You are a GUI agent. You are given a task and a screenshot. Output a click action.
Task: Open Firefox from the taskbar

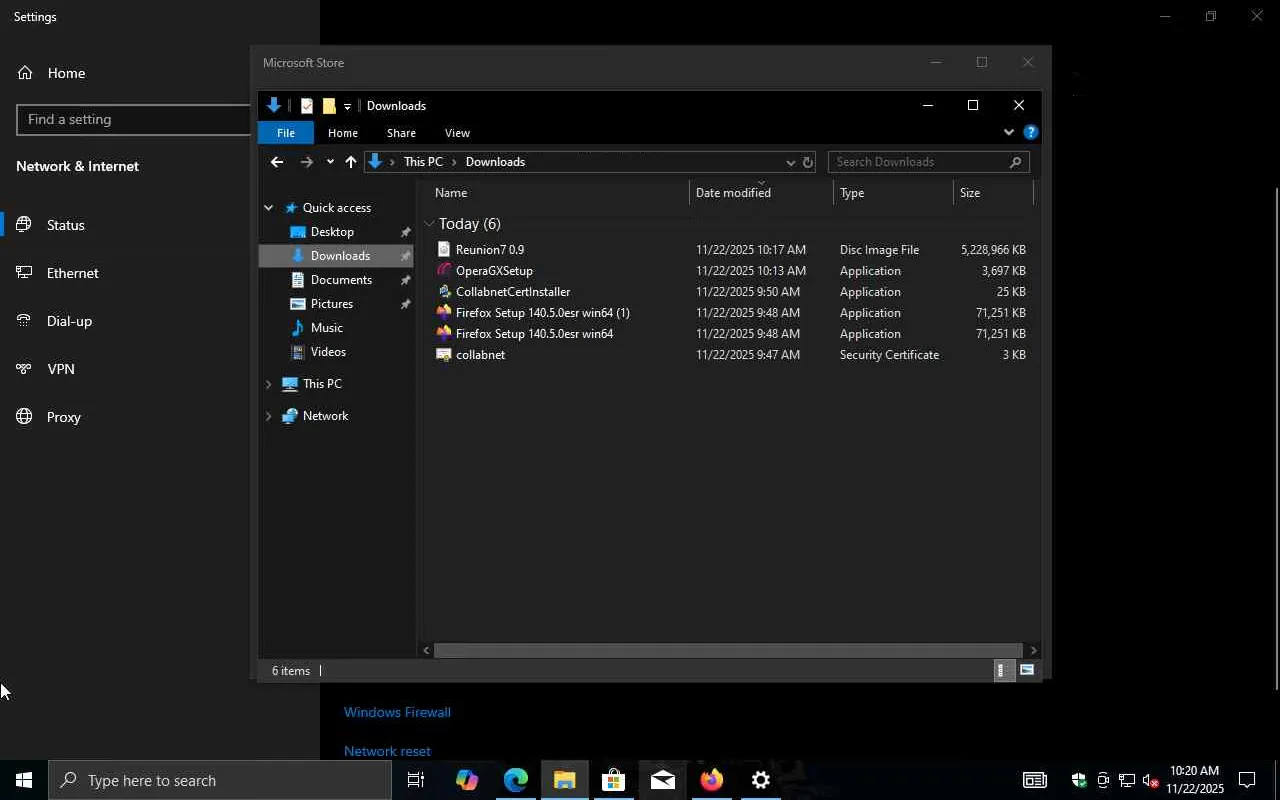[x=711, y=780]
